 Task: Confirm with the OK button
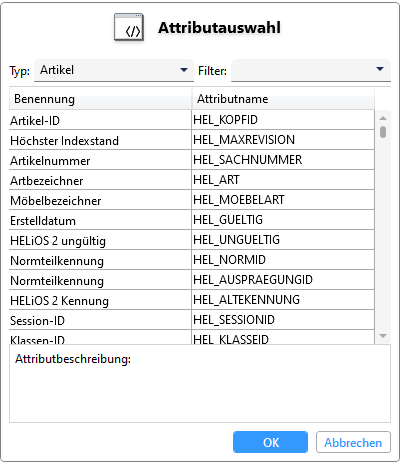click(270, 442)
